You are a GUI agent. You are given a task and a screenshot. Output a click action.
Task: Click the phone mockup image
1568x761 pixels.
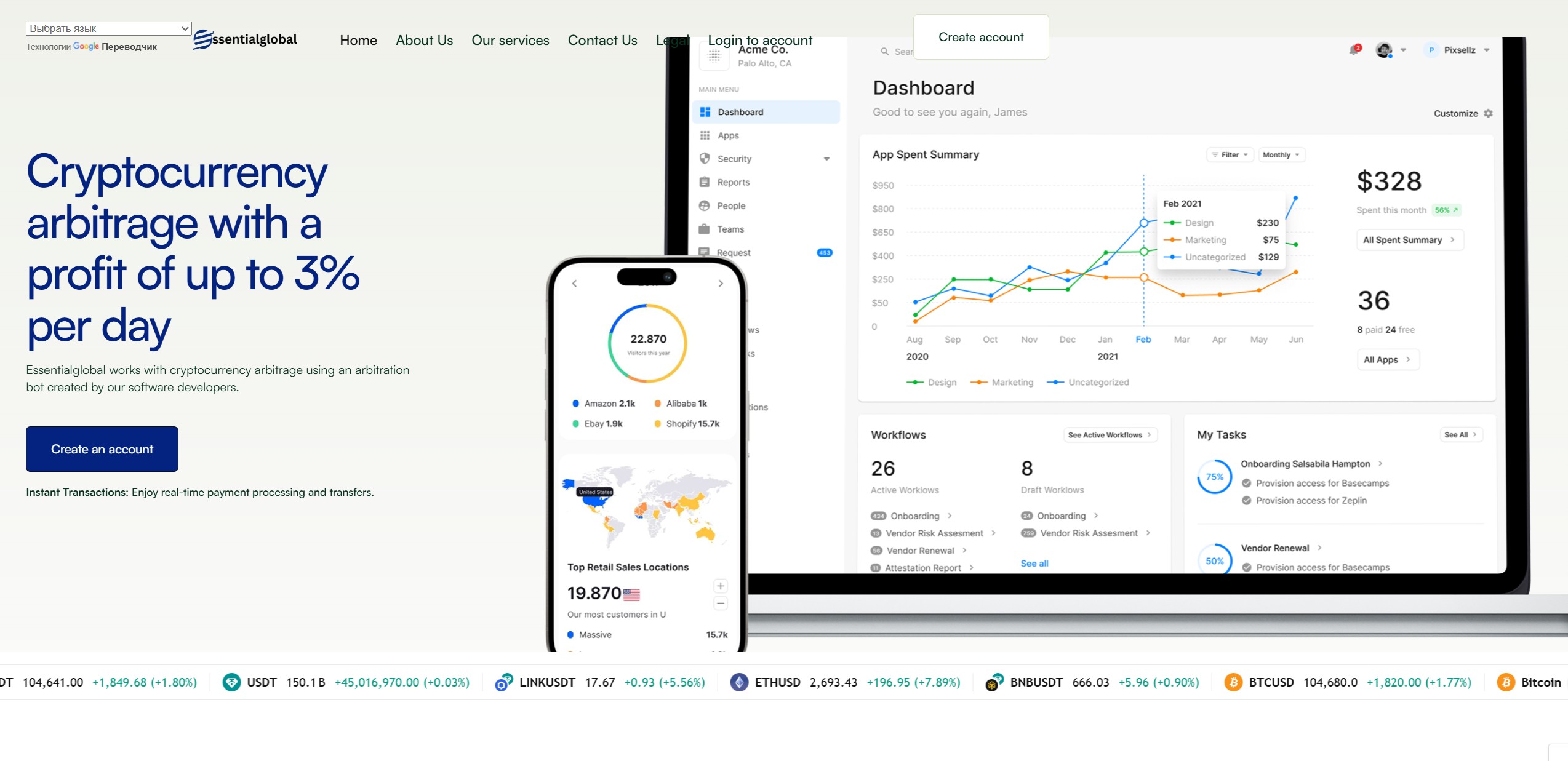(646, 455)
